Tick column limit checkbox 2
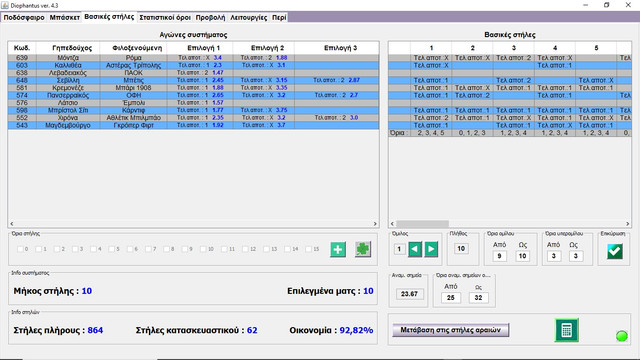 tap(57, 249)
